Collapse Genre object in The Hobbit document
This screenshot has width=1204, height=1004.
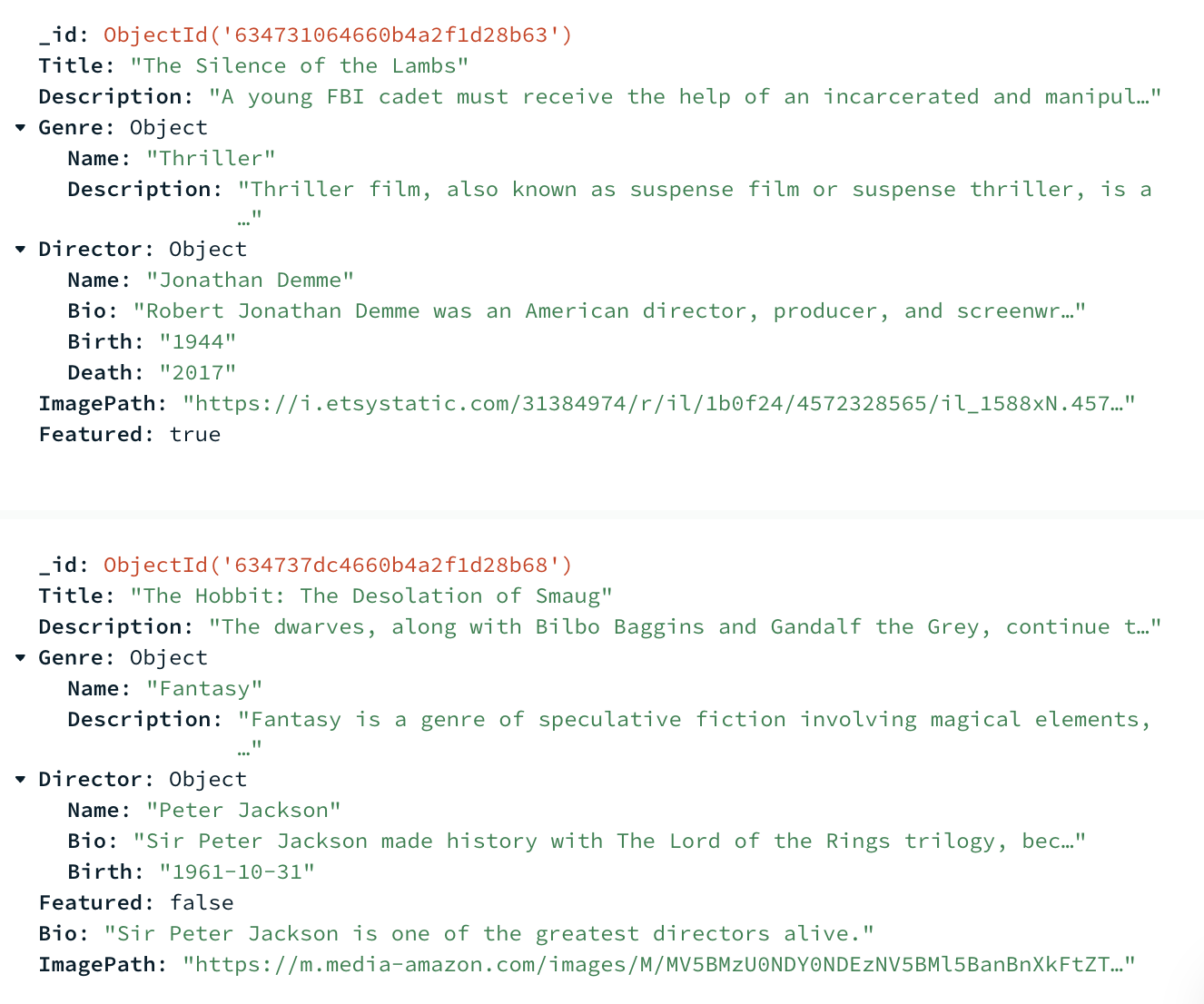[20, 658]
